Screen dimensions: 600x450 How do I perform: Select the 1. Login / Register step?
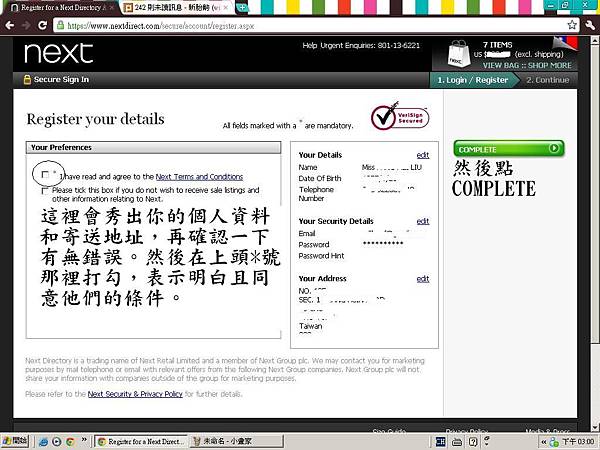coord(473,80)
